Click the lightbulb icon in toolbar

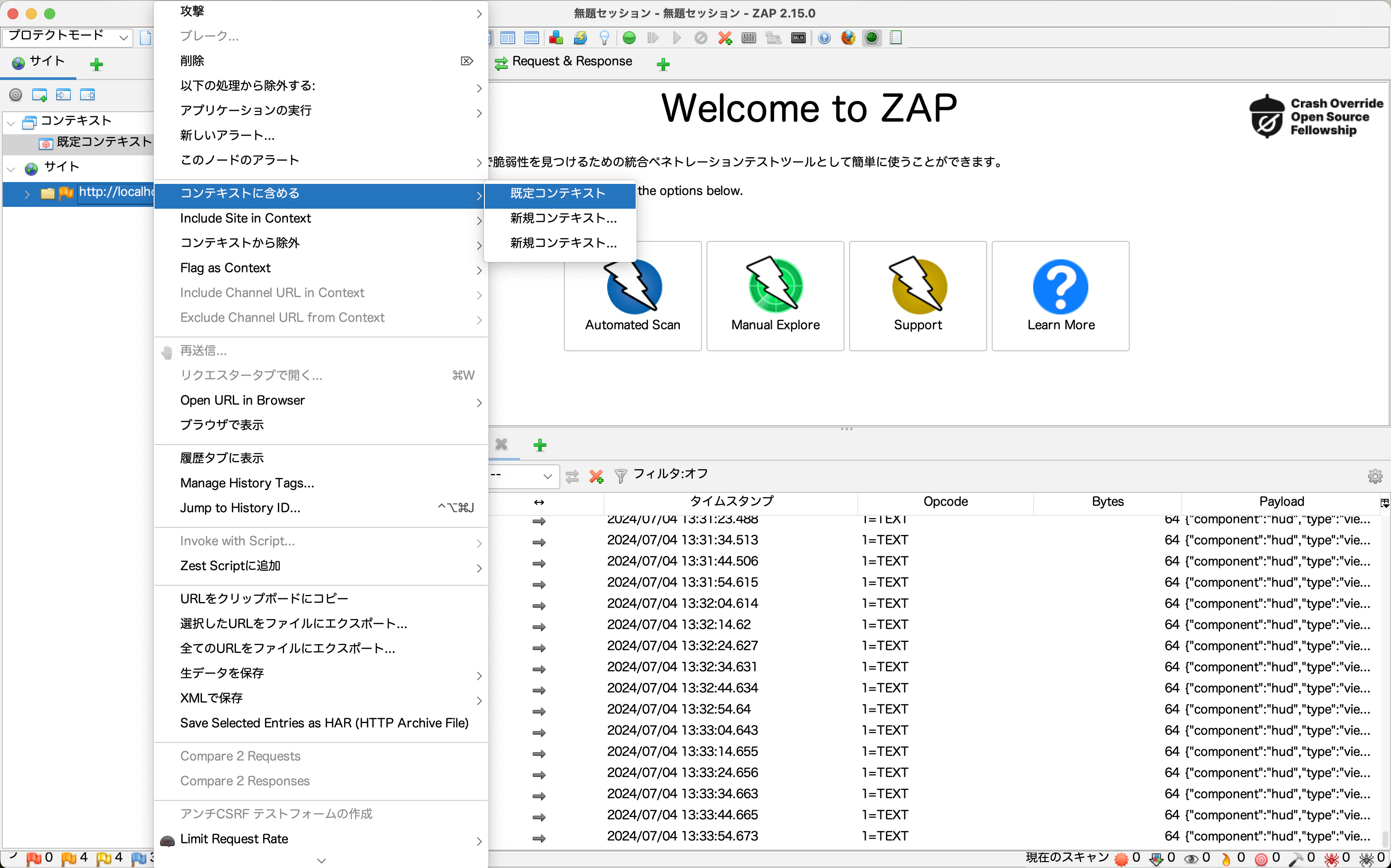(604, 38)
